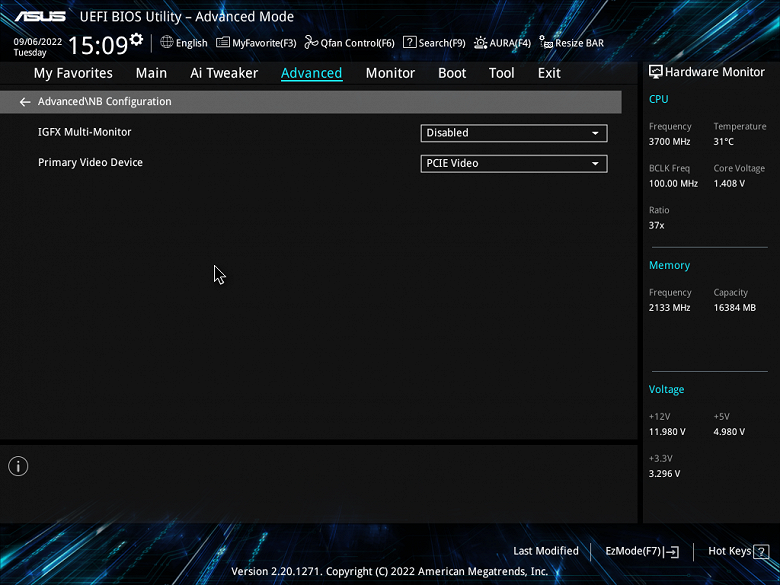
Task: Click the 09/06/2022 date text
Action: point(38,42)
